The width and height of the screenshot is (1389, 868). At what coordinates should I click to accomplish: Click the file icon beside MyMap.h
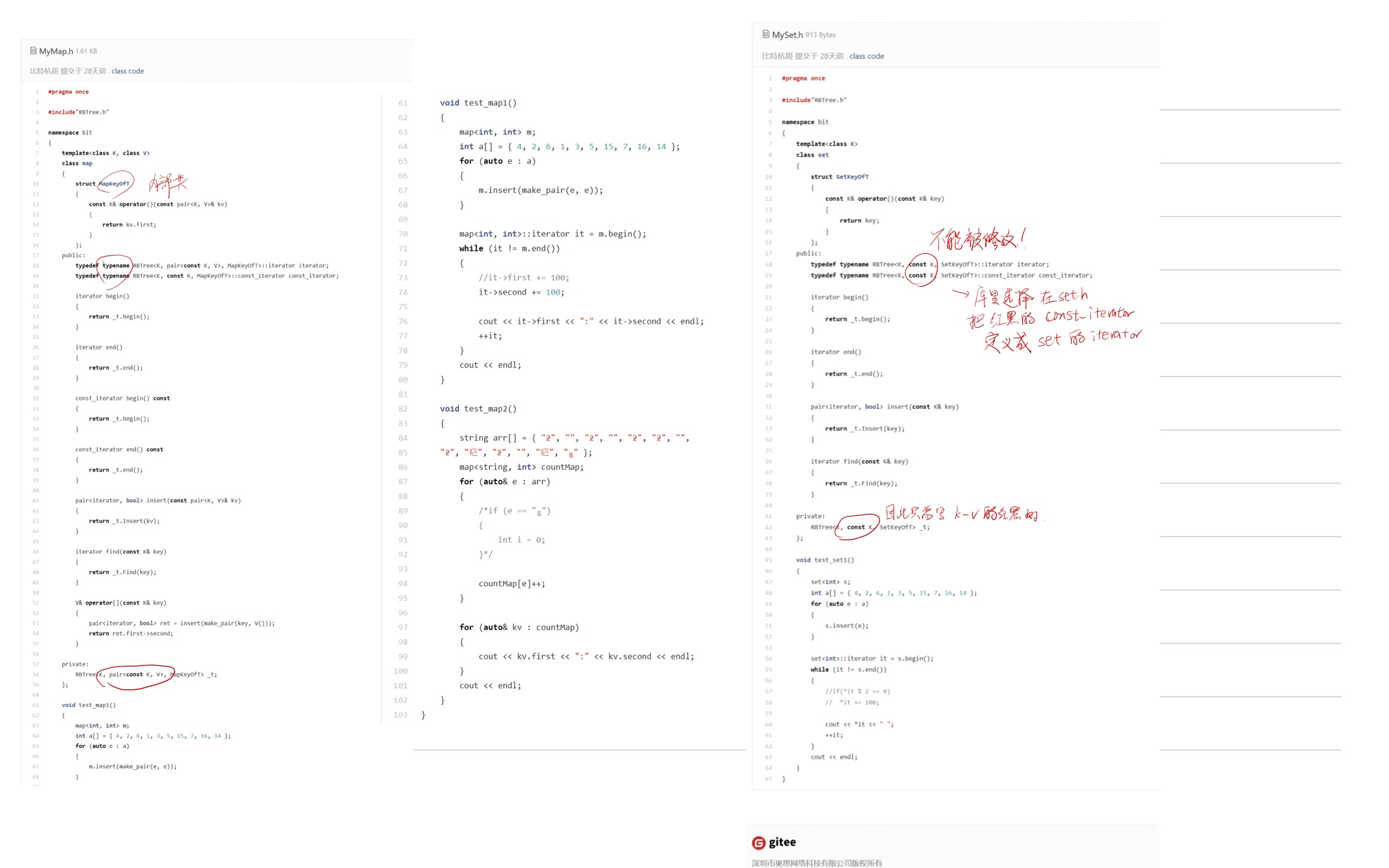[33, 51]
